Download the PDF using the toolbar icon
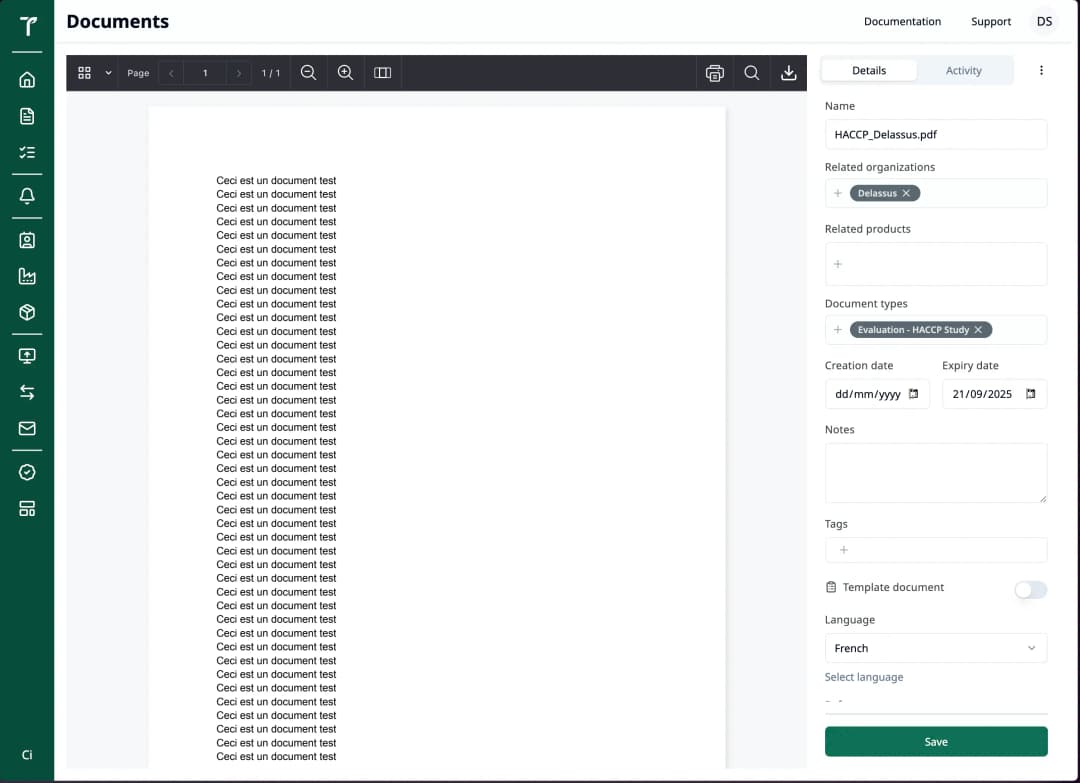The image size is (1080, 783). point(789,72)
